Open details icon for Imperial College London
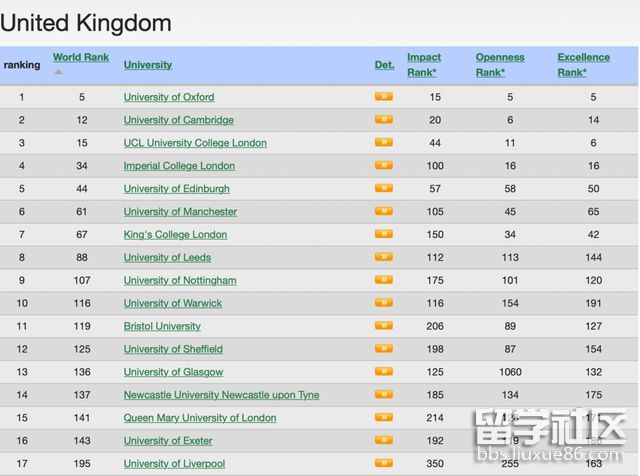 click(384, 165)
